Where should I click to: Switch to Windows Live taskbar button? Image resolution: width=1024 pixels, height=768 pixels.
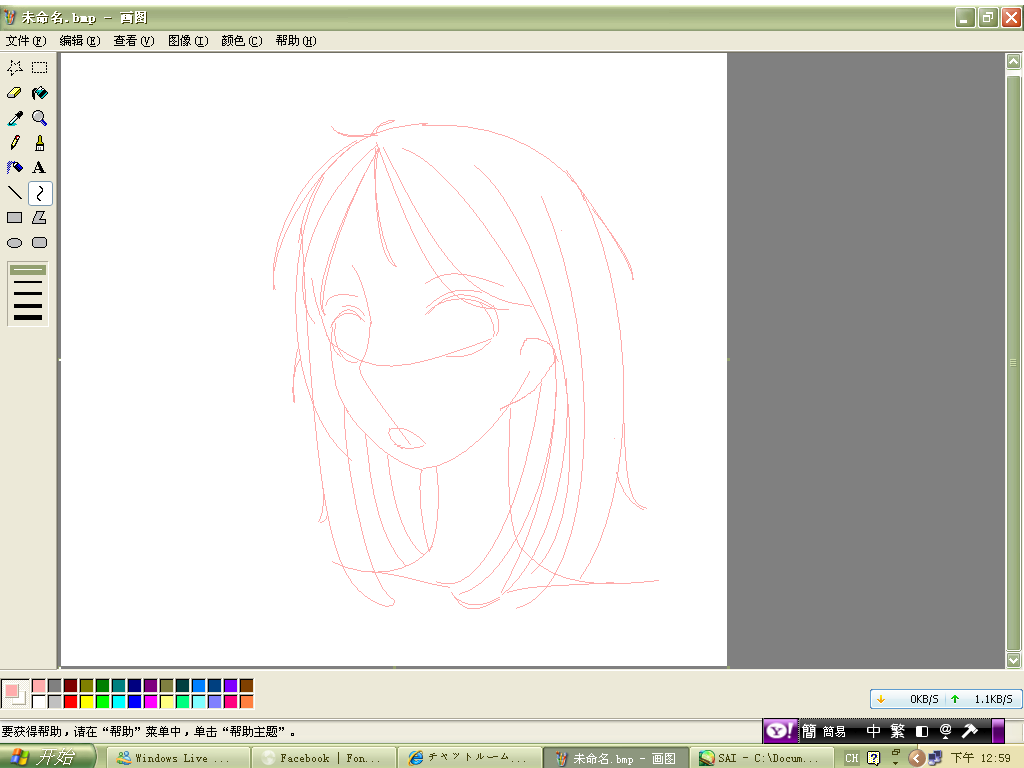(x=178, y=758)
